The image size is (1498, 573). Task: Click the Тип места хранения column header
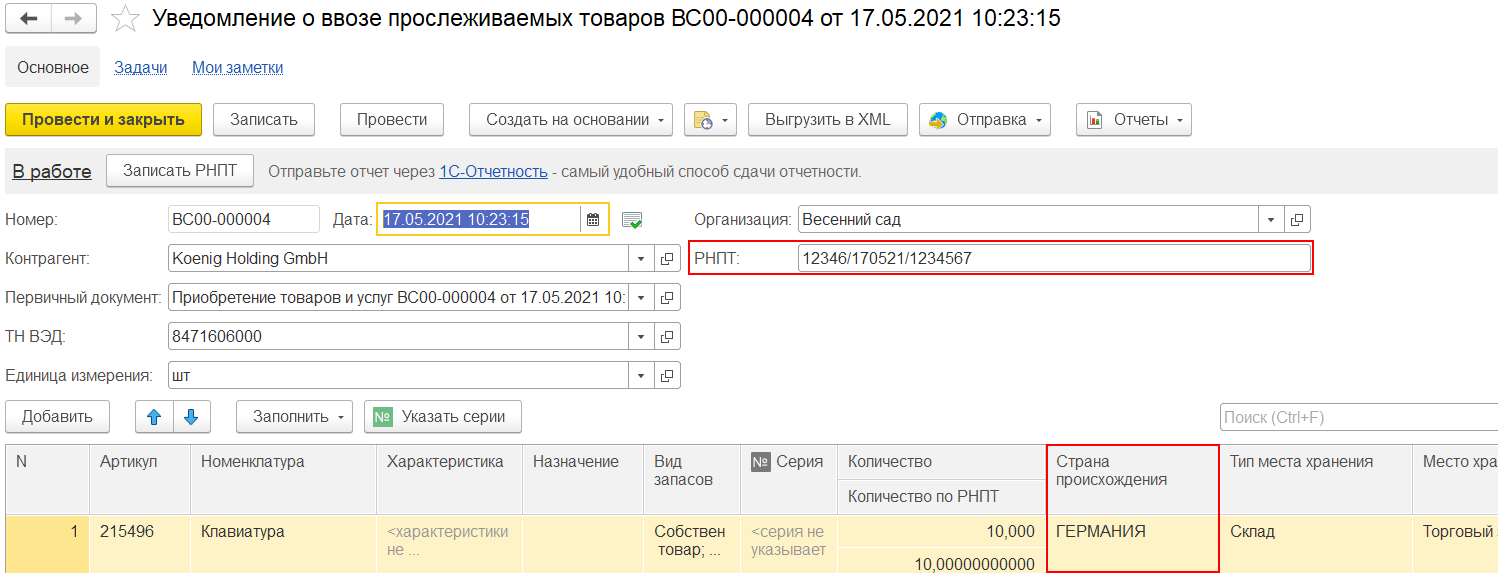(1315, 480)
